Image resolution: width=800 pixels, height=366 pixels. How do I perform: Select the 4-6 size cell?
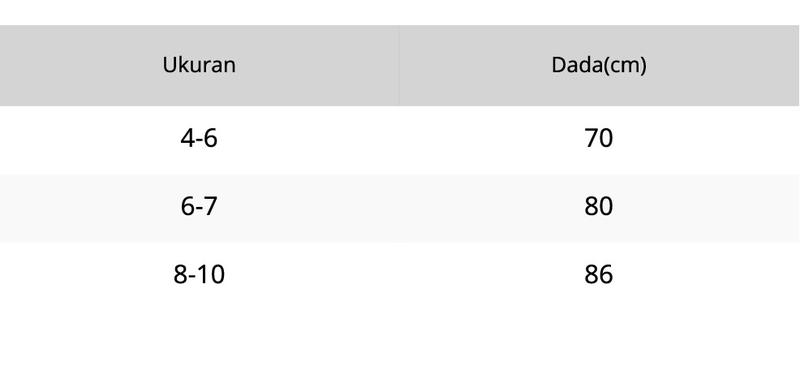pyautogui.click(x=199, y=138)
